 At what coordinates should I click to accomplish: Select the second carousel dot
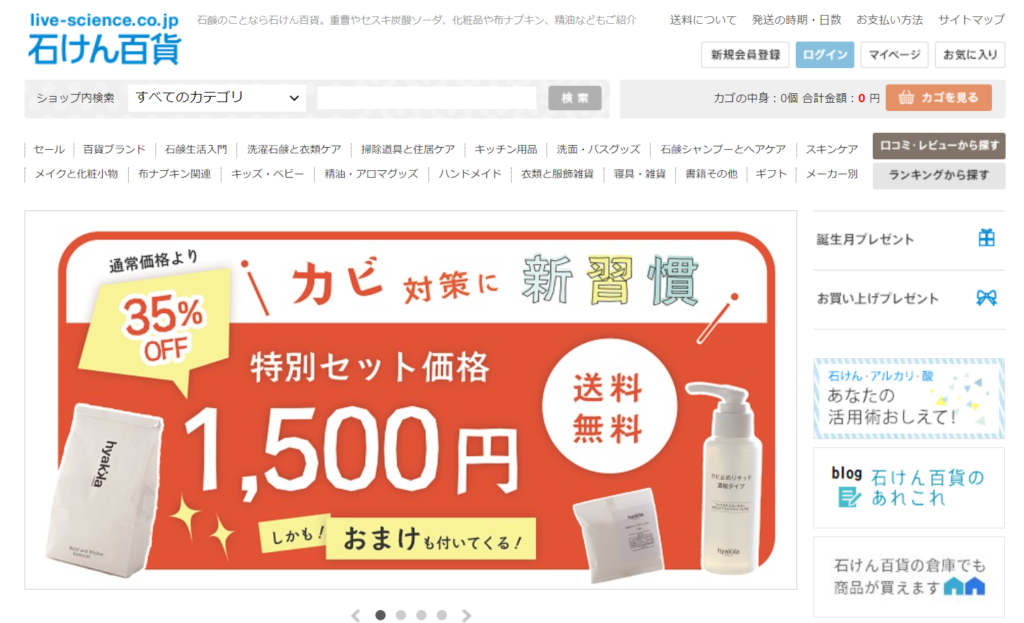401,615
